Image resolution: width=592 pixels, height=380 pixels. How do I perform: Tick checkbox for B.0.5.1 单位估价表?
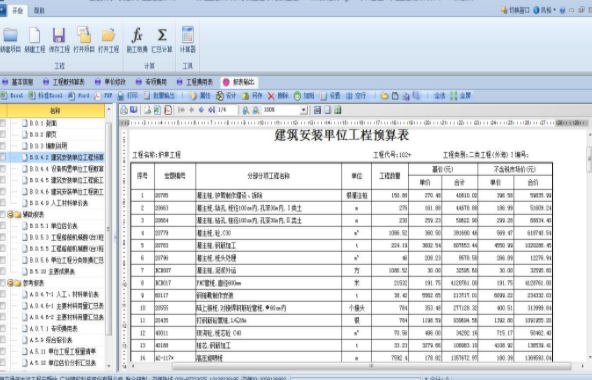click(3, 226)
